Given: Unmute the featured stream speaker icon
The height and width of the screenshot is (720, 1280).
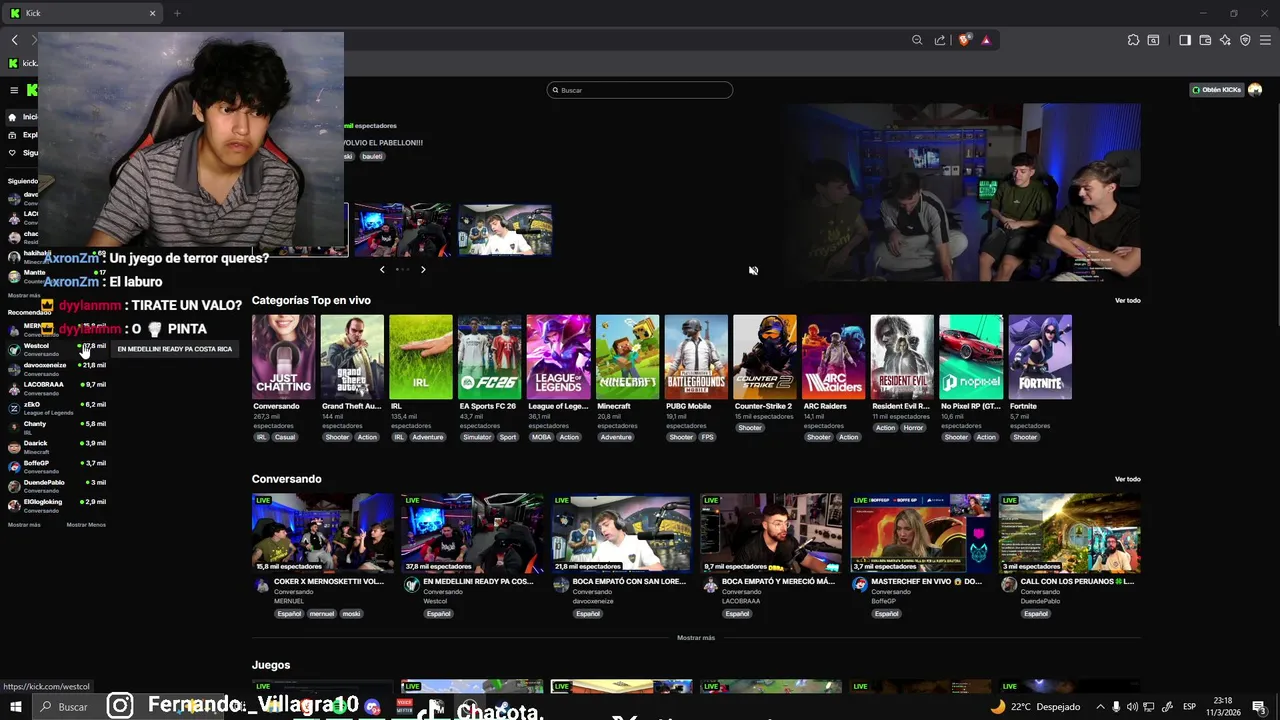Looking at the screenshot, I should (x=753, y=270).
